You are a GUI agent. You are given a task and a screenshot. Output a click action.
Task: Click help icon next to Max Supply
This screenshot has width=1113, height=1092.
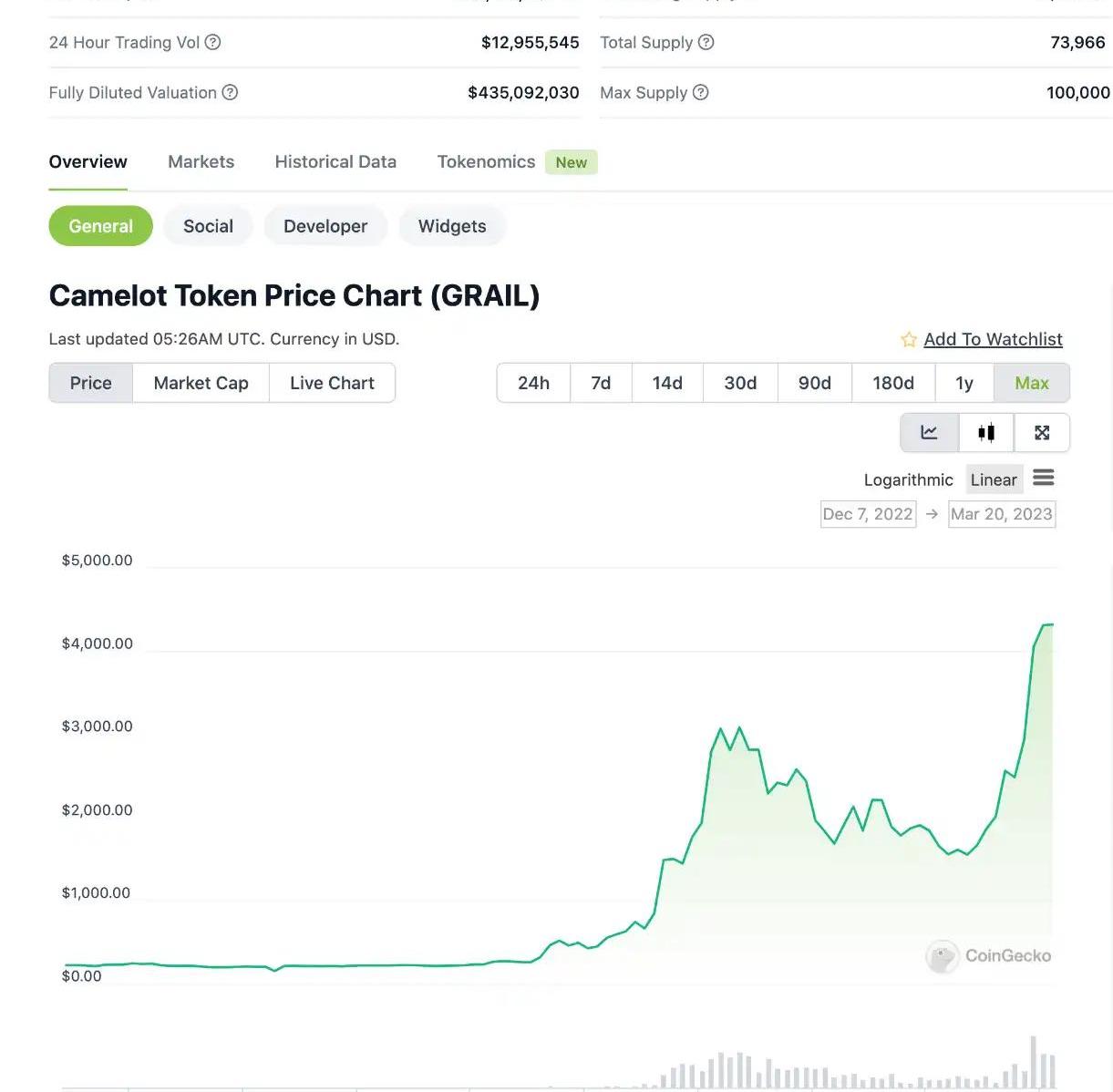pyautogui.click(x=700, y=92)
